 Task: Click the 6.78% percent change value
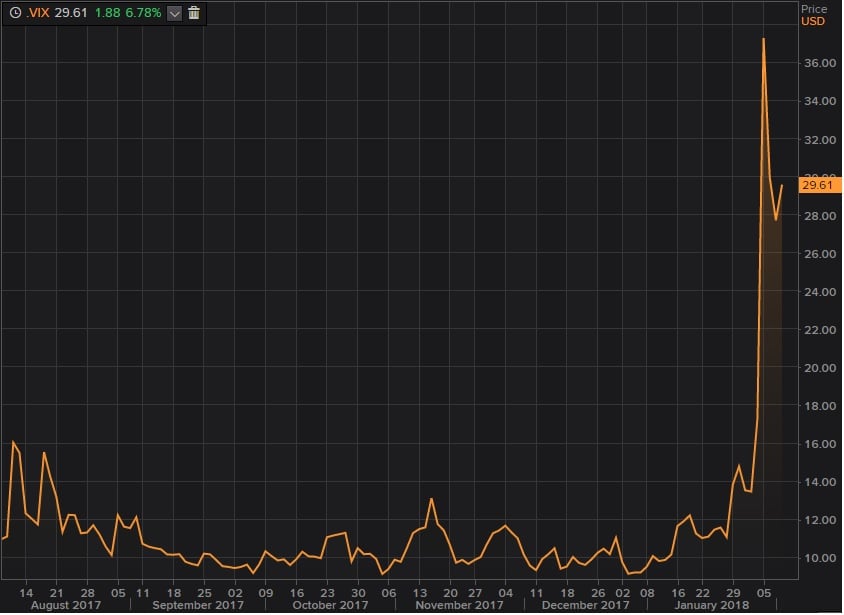[x=143, y=12]
